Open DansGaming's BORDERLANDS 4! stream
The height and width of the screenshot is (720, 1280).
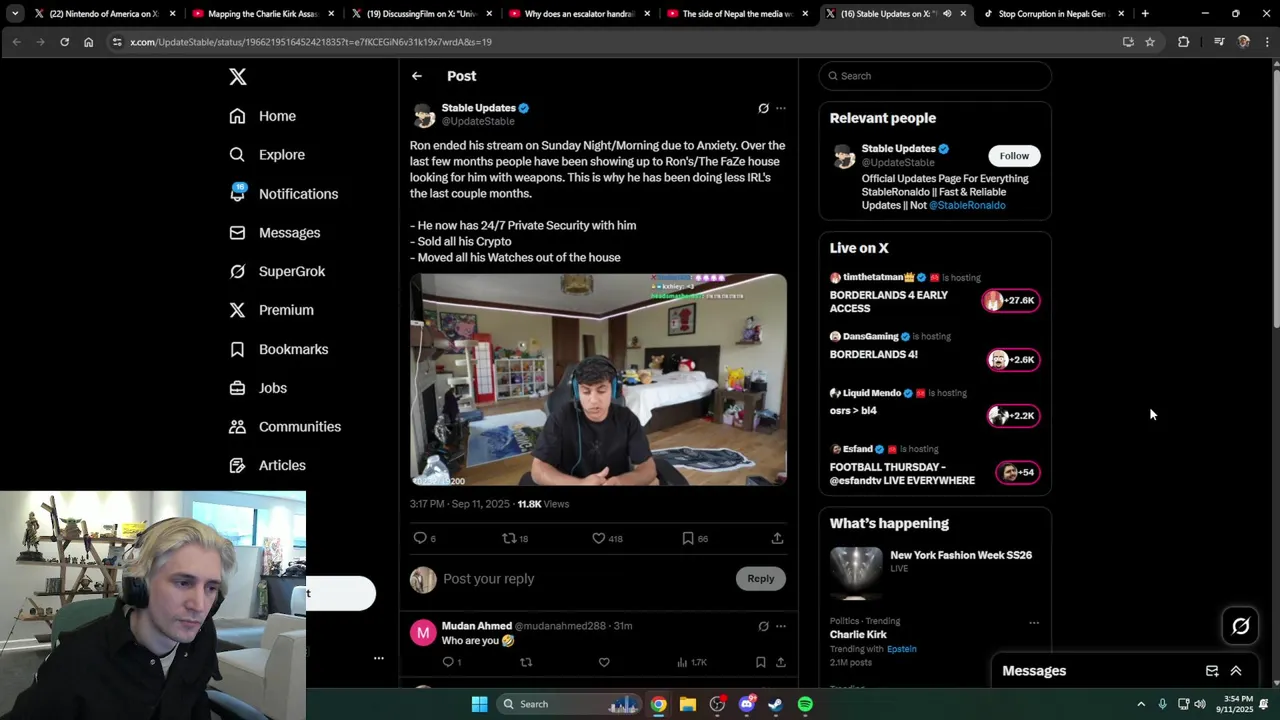935,351
